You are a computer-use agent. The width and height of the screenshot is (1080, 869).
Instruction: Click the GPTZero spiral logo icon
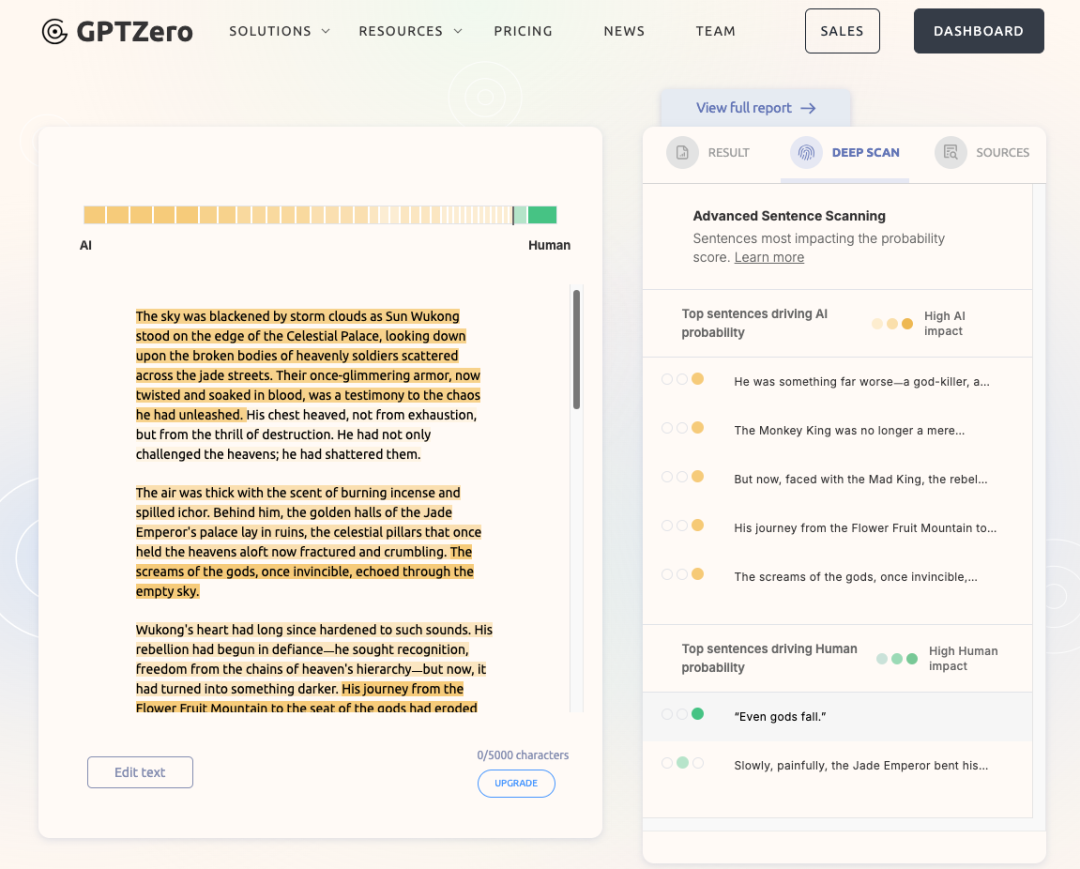tap(54, 31)
